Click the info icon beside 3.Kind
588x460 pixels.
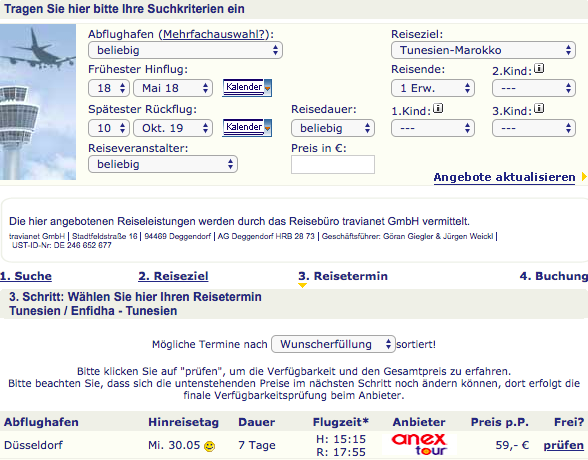(x=539, y=108)
